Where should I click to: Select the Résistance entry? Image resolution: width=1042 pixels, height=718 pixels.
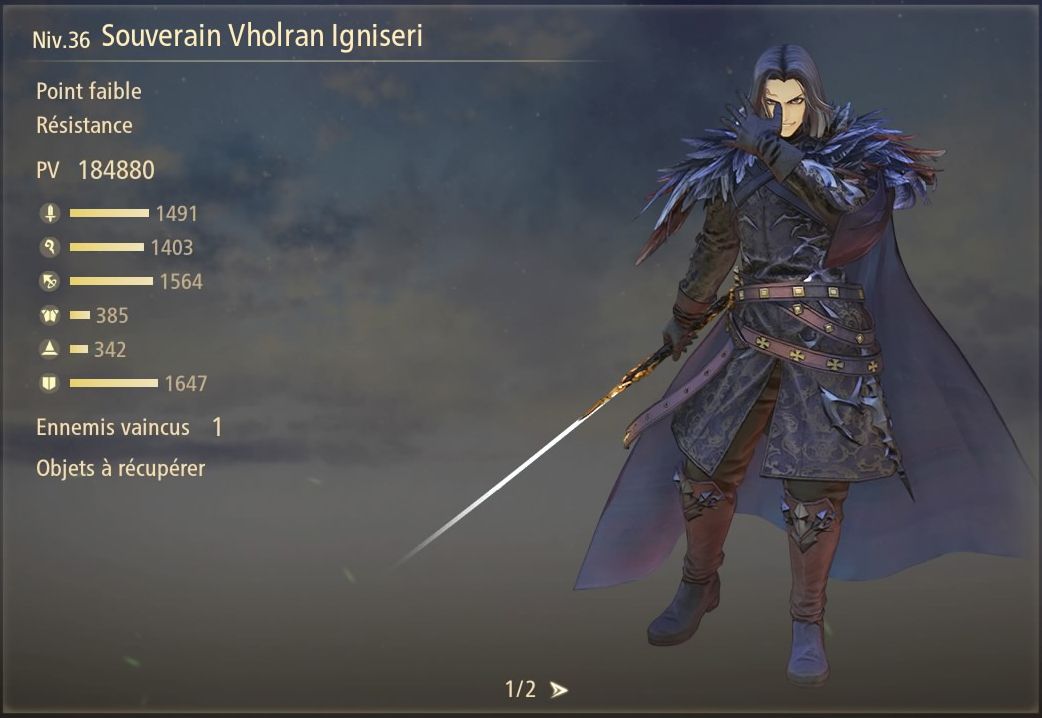(x=84, y=125)
